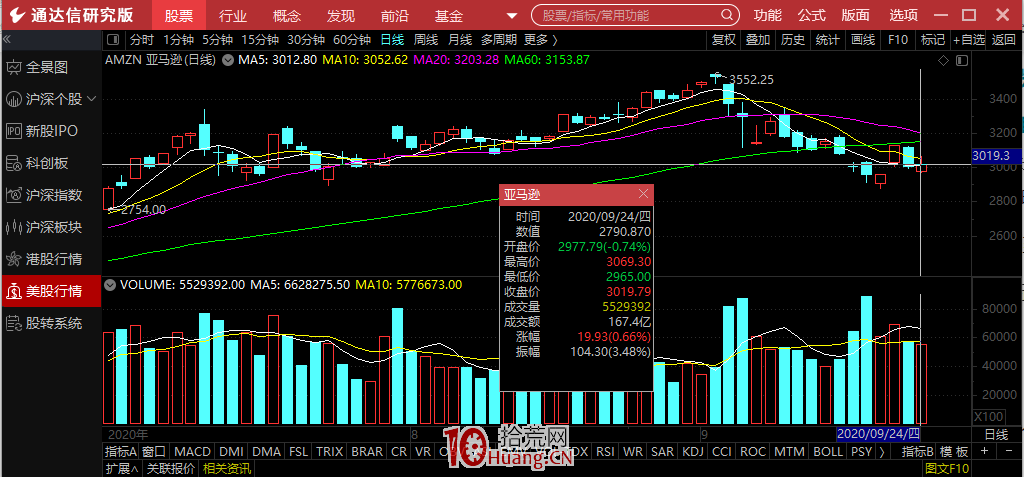Zoom in chart with plus button

click(984, 452)
